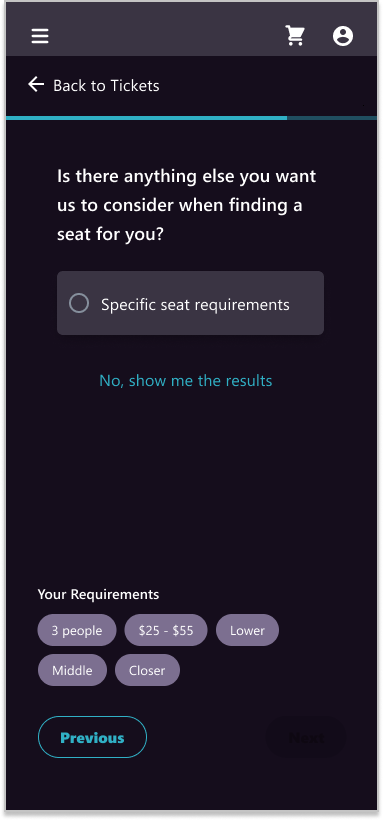Click the 3 people requirement chip
The height and width of the screenshot is (820, 383).
(77, 630)
